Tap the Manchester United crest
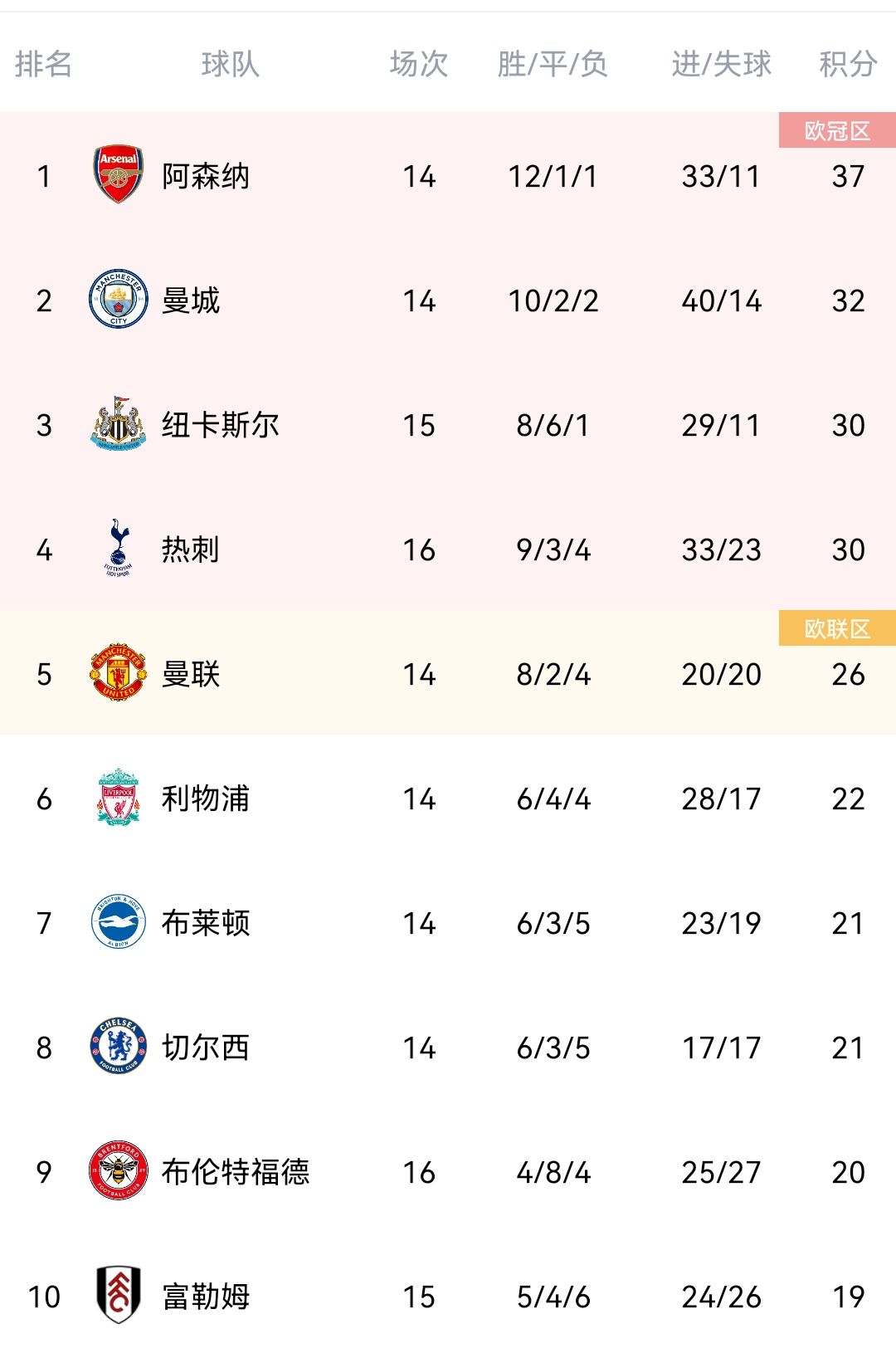 [119, 673]
